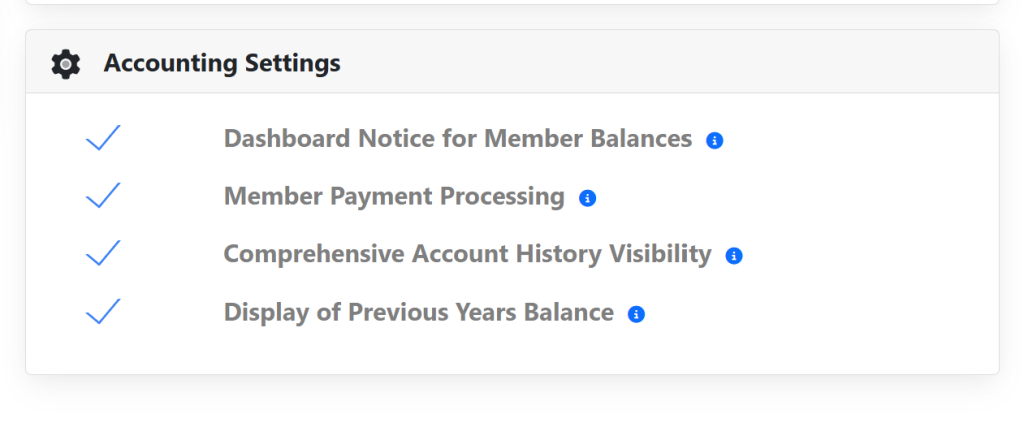The image size is (1024, 427).
Task: Click the Display of Previous Years Balance label
Action: pyautogui.click(x=418, y=313)
